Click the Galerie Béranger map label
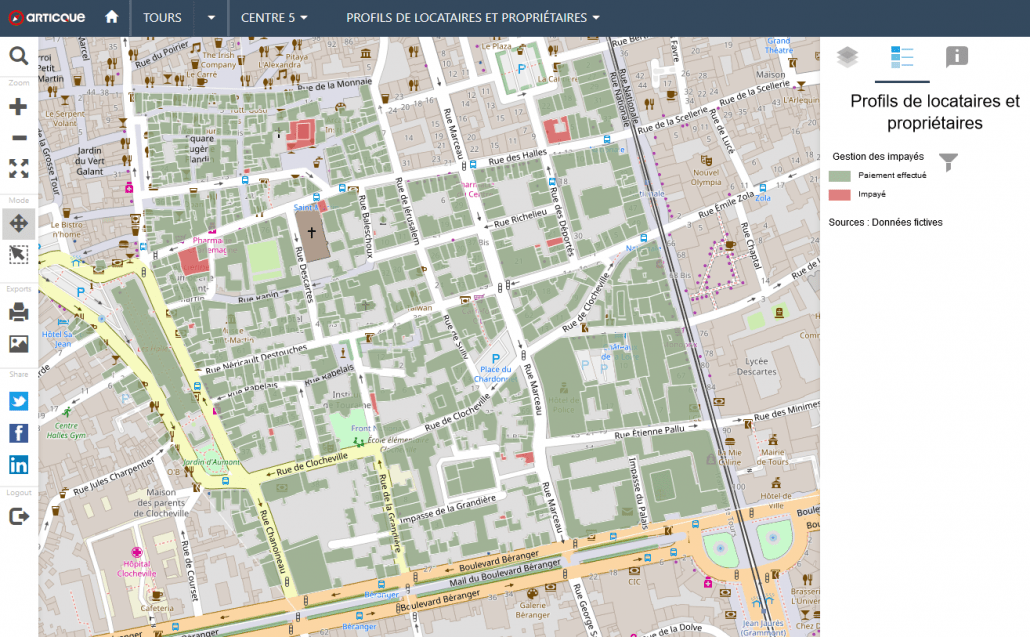This screenshot has width=1030, height=637. [x=532, y=610]
